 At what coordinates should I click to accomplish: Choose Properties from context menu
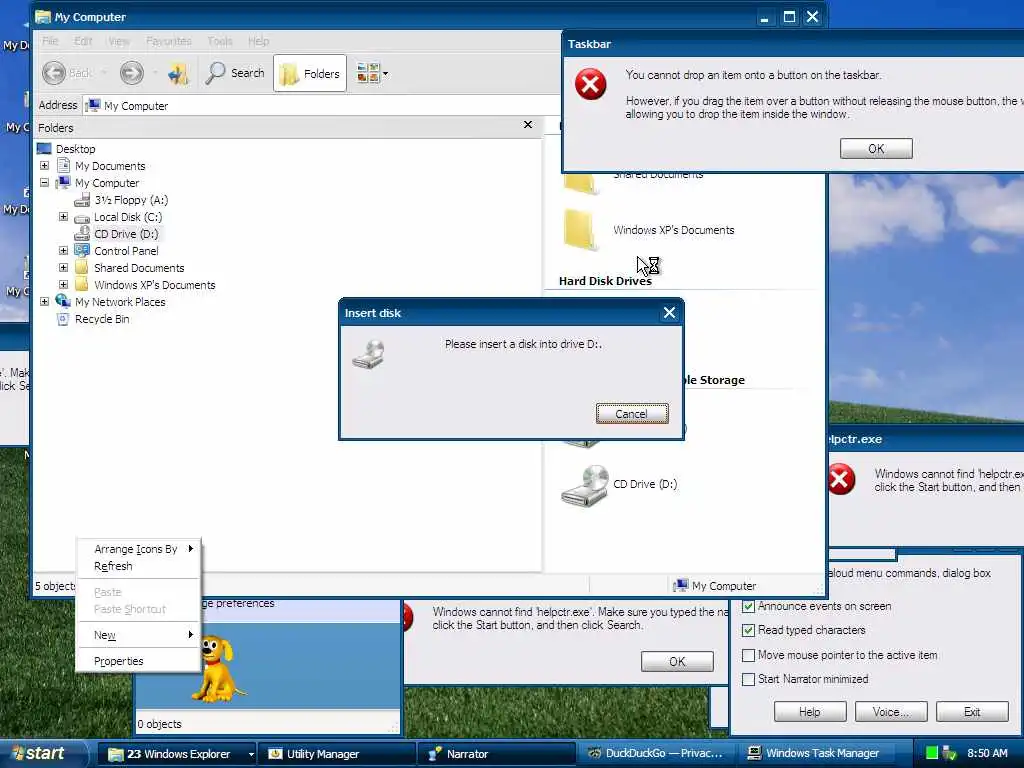point(138,661)
